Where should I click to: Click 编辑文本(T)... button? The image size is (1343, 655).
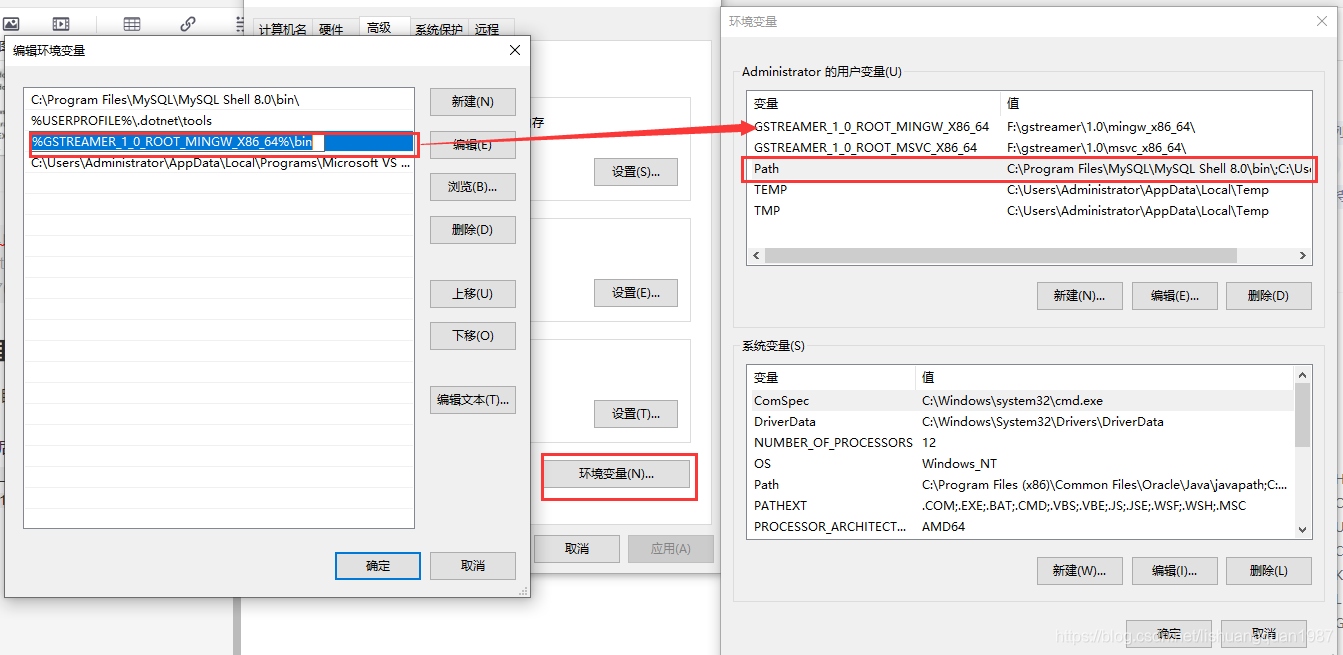[472, 400]
